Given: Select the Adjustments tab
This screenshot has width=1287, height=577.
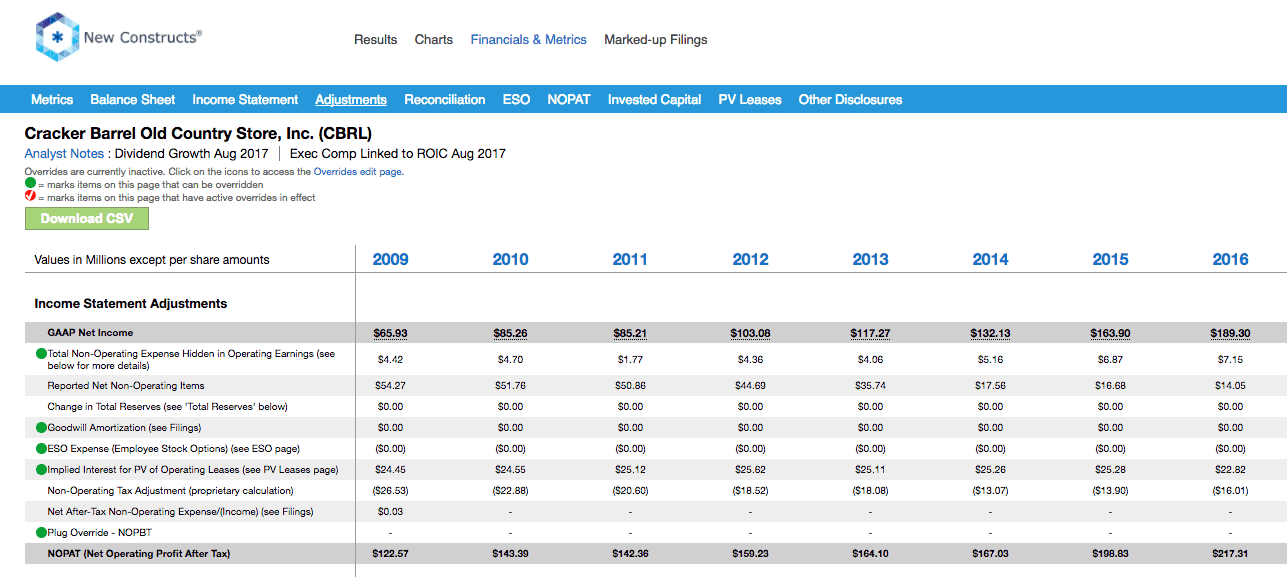Looking at the screenshot, I should (351, 100).
